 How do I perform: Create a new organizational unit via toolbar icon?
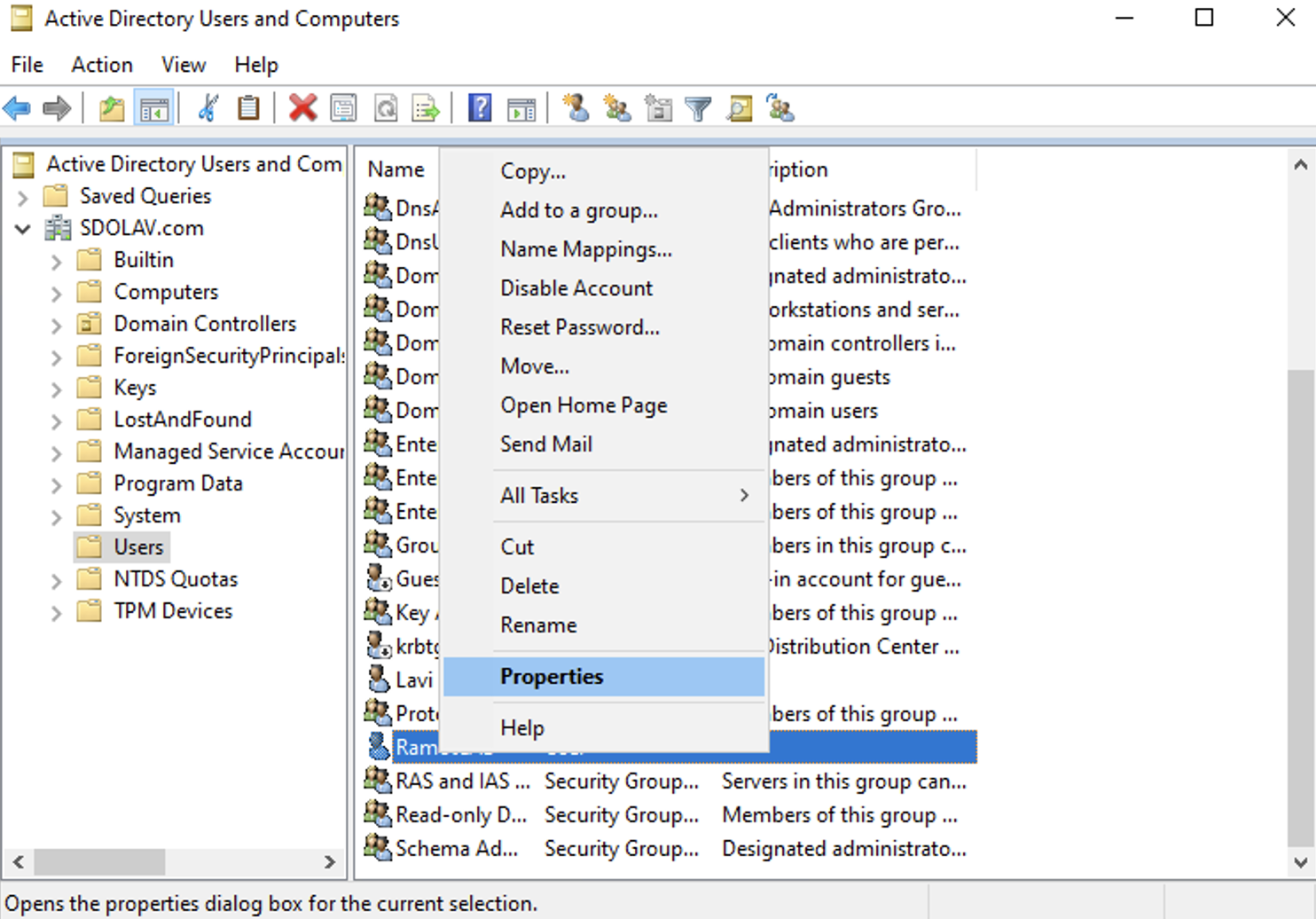tap(658, 108)
